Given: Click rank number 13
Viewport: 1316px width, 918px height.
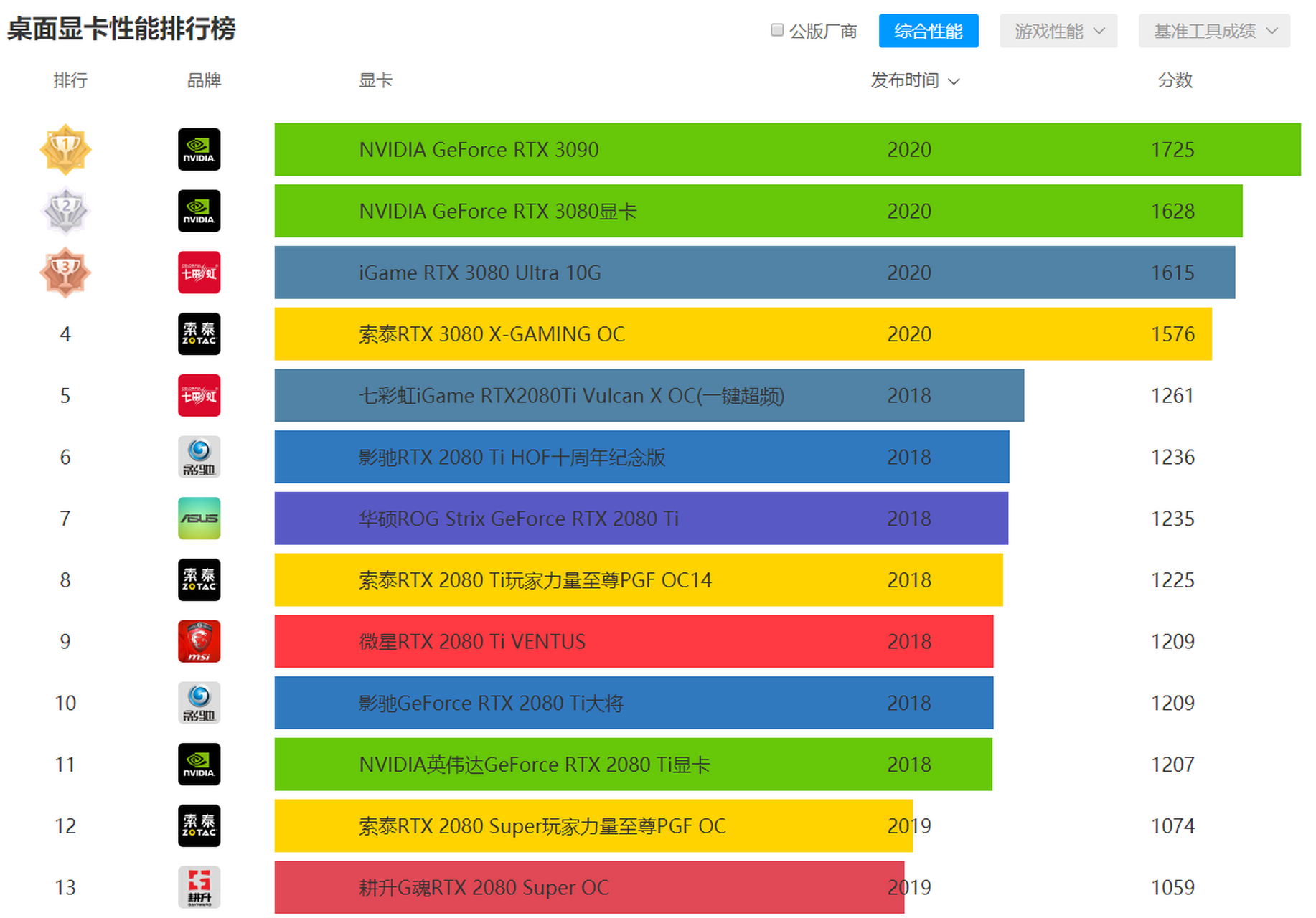Looking at the screenshot, I should click(x=65, y=888).
